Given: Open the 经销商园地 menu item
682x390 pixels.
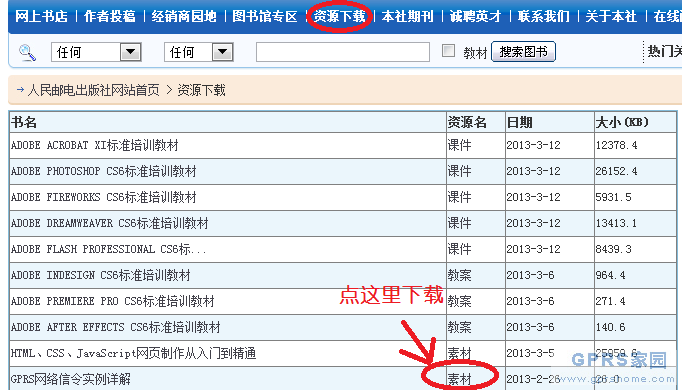Looking at the screenshot, I should 184,17.
